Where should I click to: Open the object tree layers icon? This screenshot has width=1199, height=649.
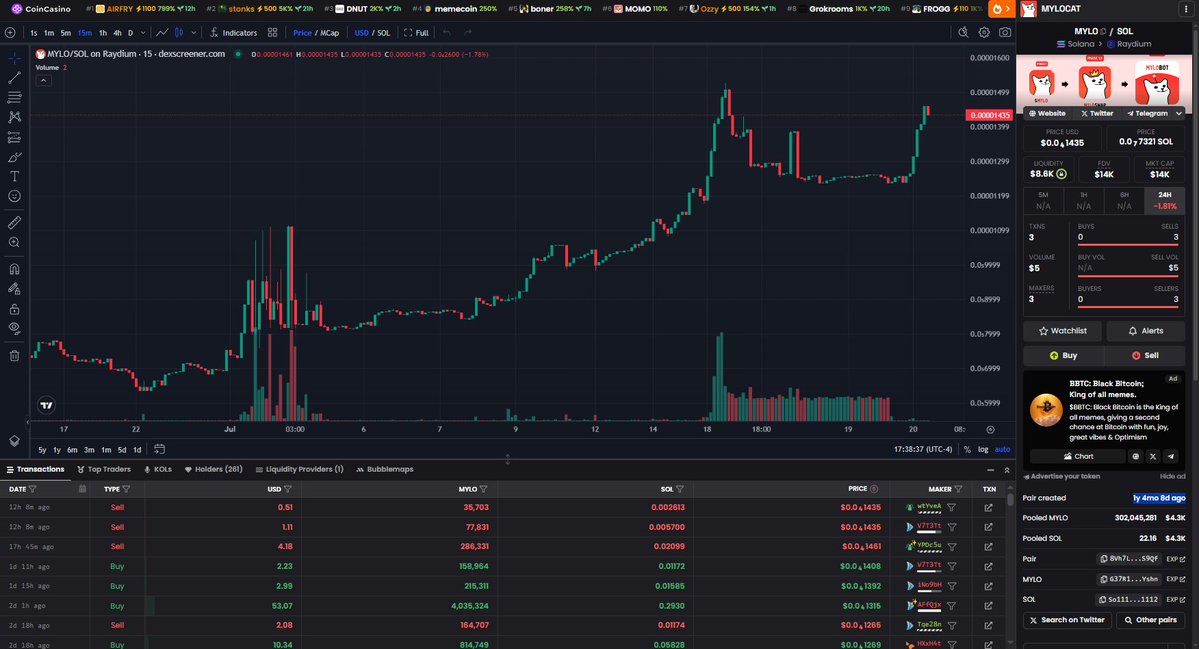(14, 441)
